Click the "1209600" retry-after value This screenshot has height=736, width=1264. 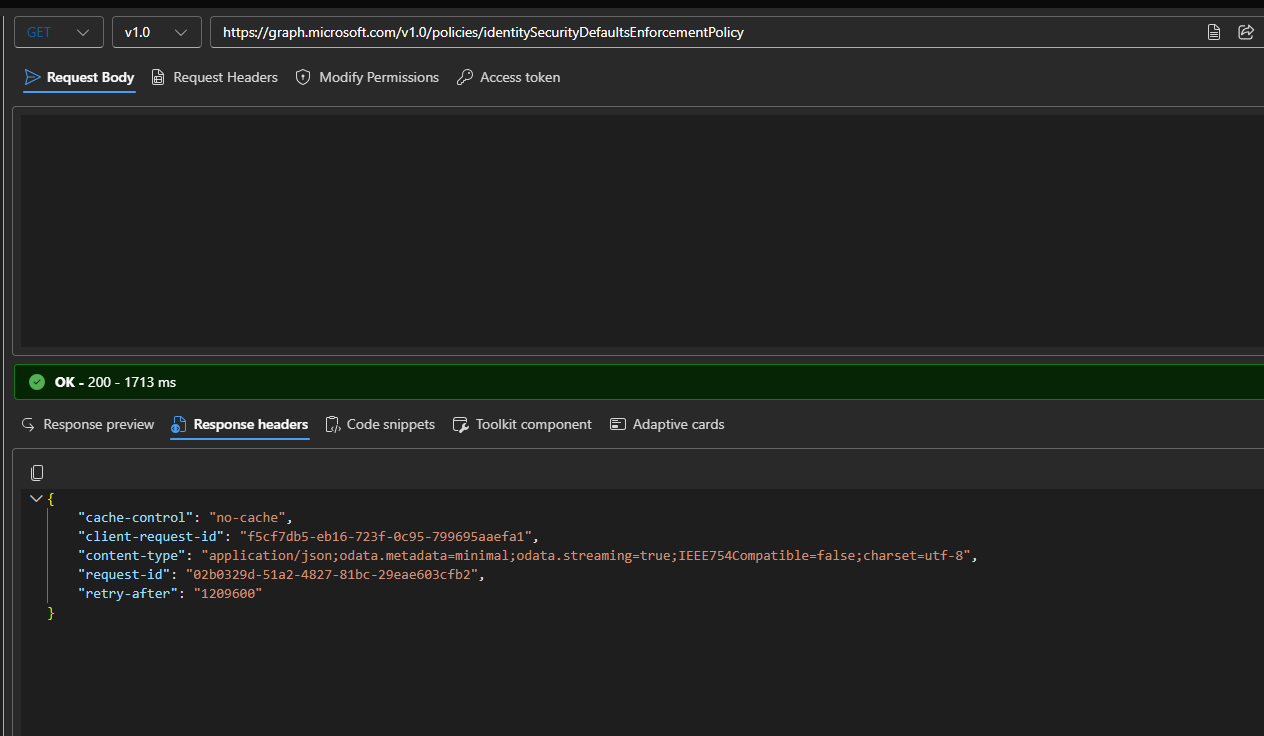pyautogui.click(x=228, y=593)
